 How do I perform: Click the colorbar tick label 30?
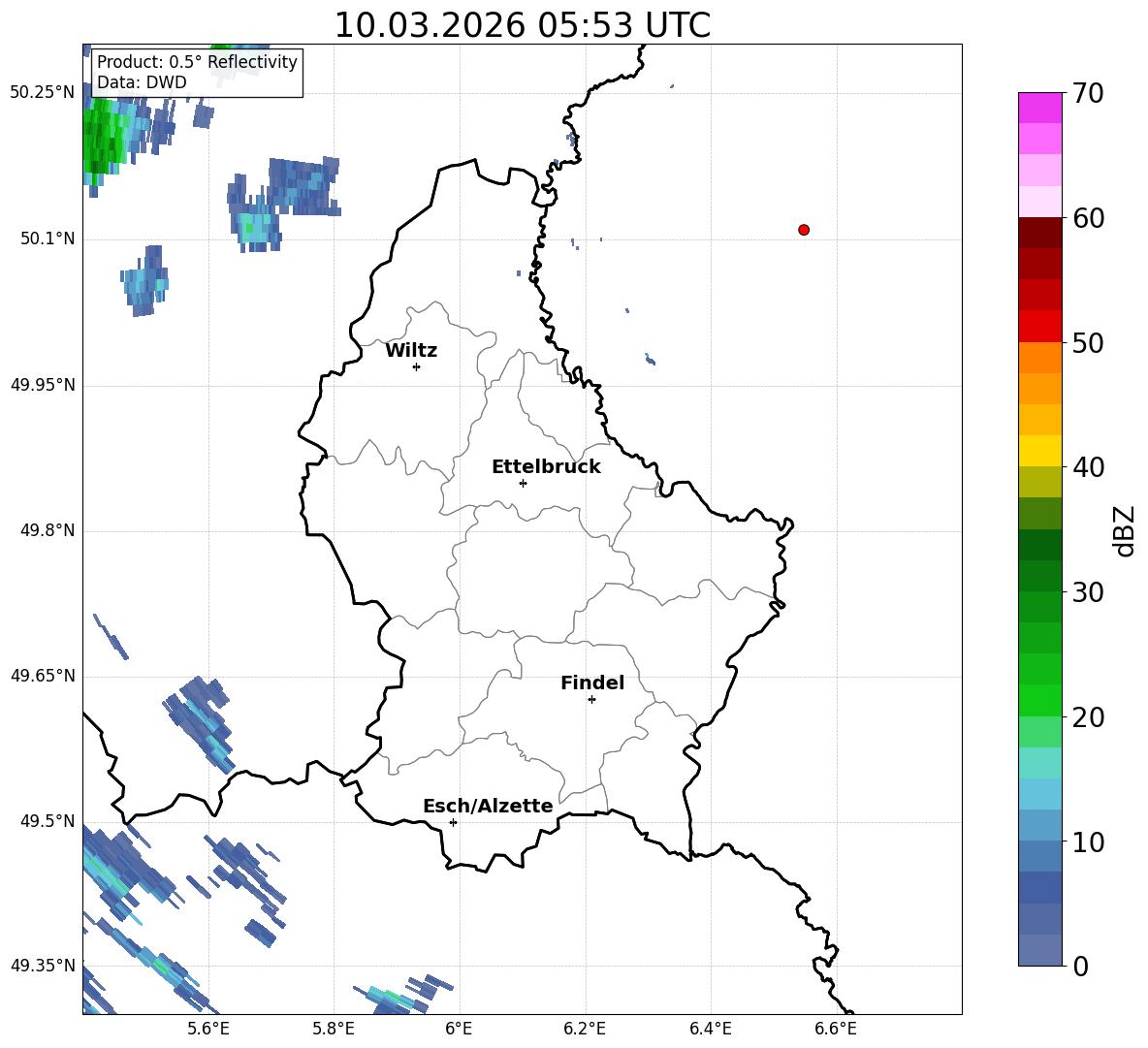click(x=1088, y=592)
